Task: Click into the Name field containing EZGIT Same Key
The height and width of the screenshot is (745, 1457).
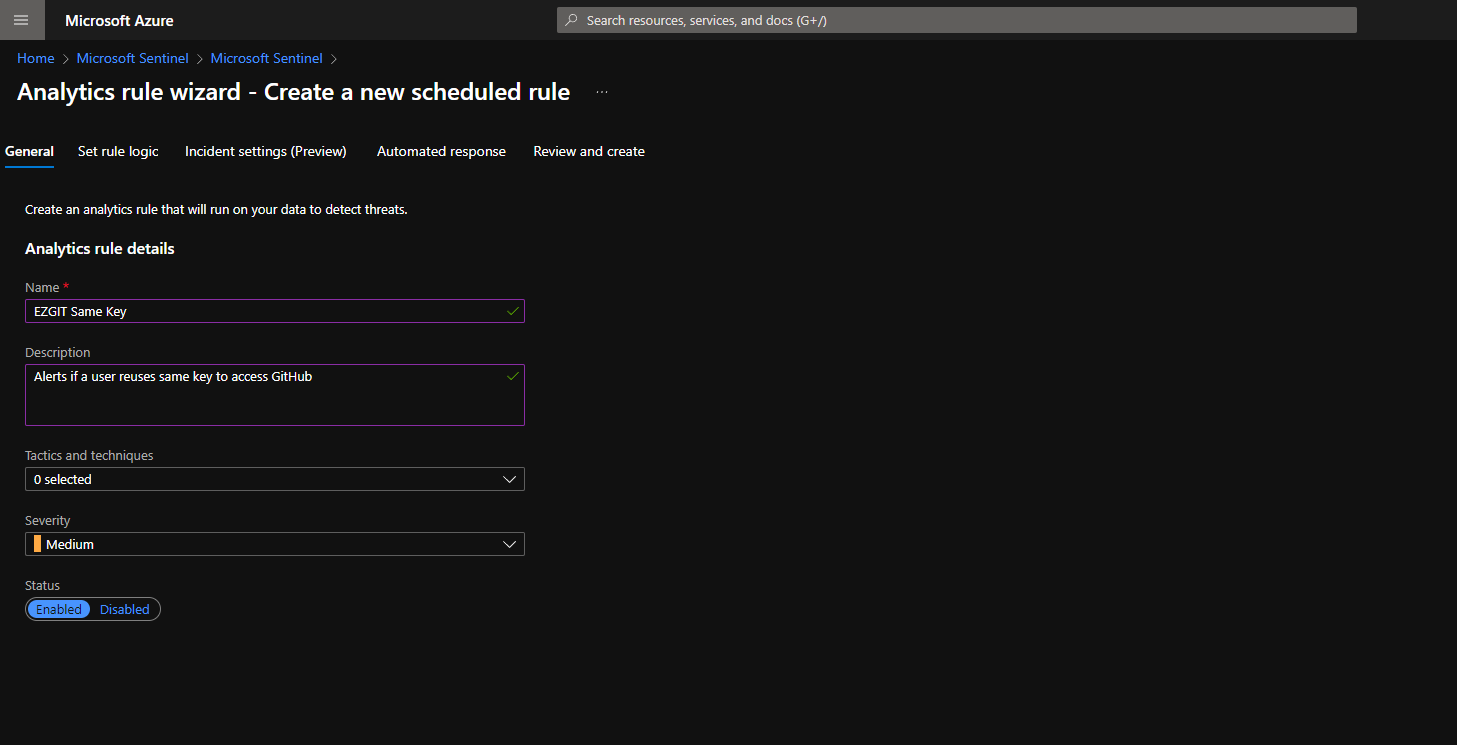Action: click(x=275, y=311)
